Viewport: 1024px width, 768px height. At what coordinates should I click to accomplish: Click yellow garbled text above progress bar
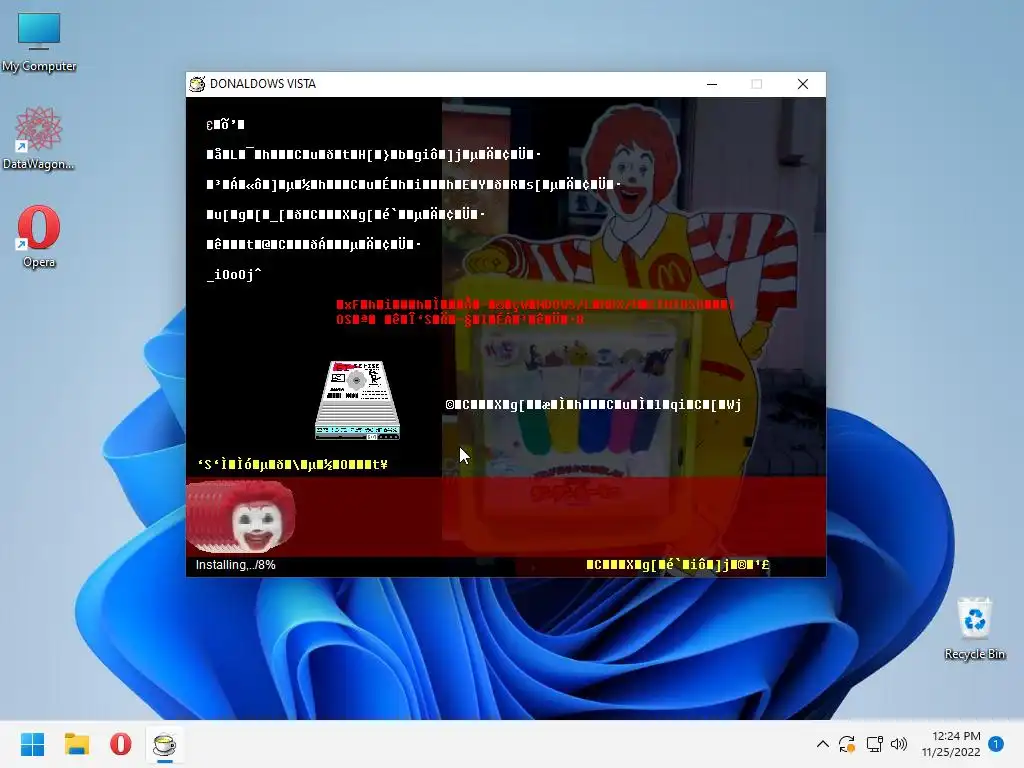(293, 464)
